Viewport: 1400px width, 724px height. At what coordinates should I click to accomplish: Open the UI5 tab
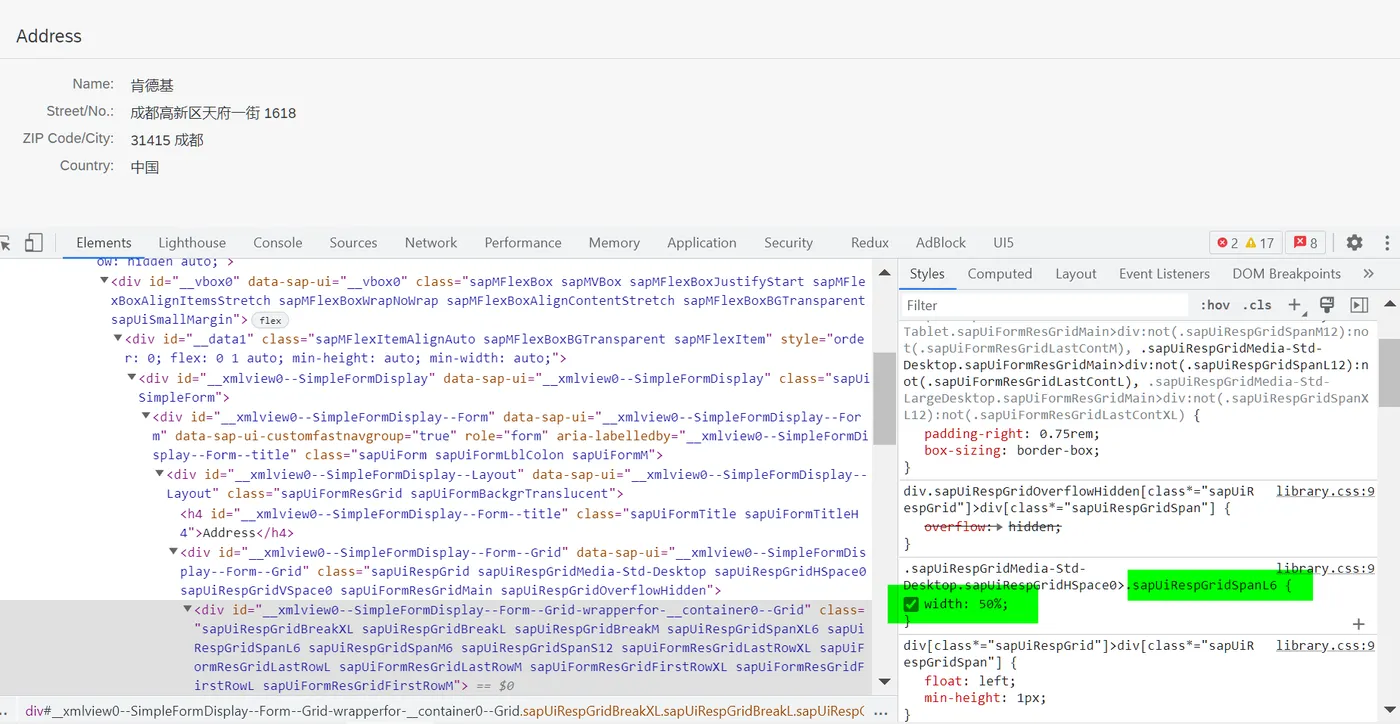(x=1003, y=243)
